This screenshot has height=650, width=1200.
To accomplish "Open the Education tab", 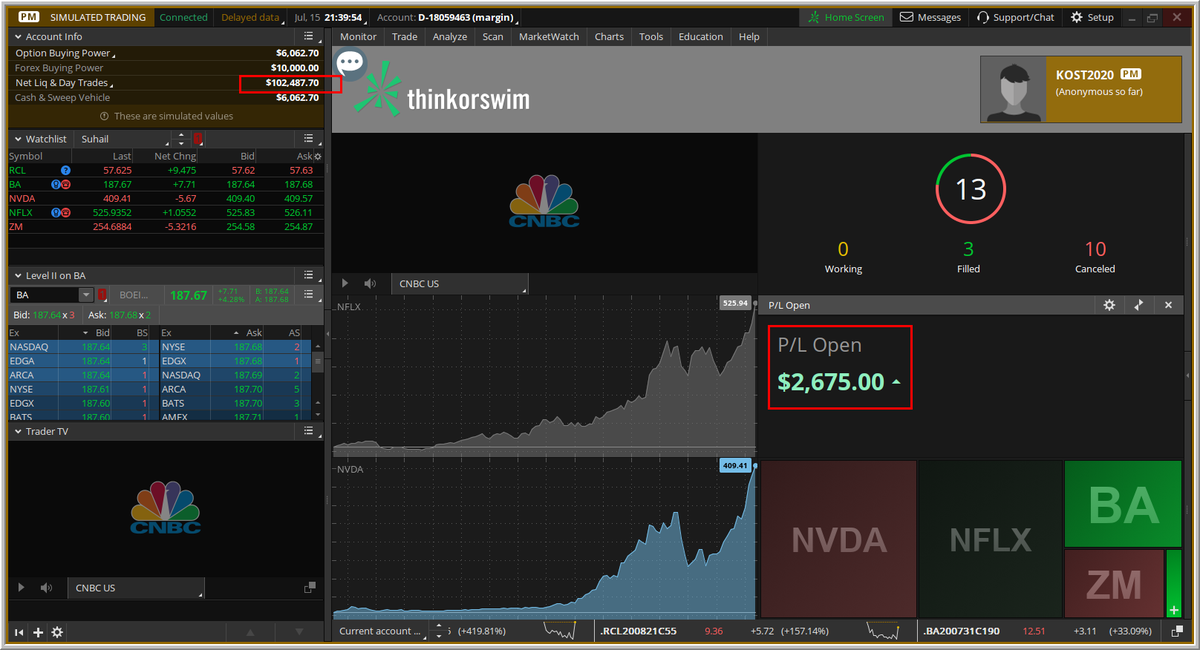I will pos(701,37).
